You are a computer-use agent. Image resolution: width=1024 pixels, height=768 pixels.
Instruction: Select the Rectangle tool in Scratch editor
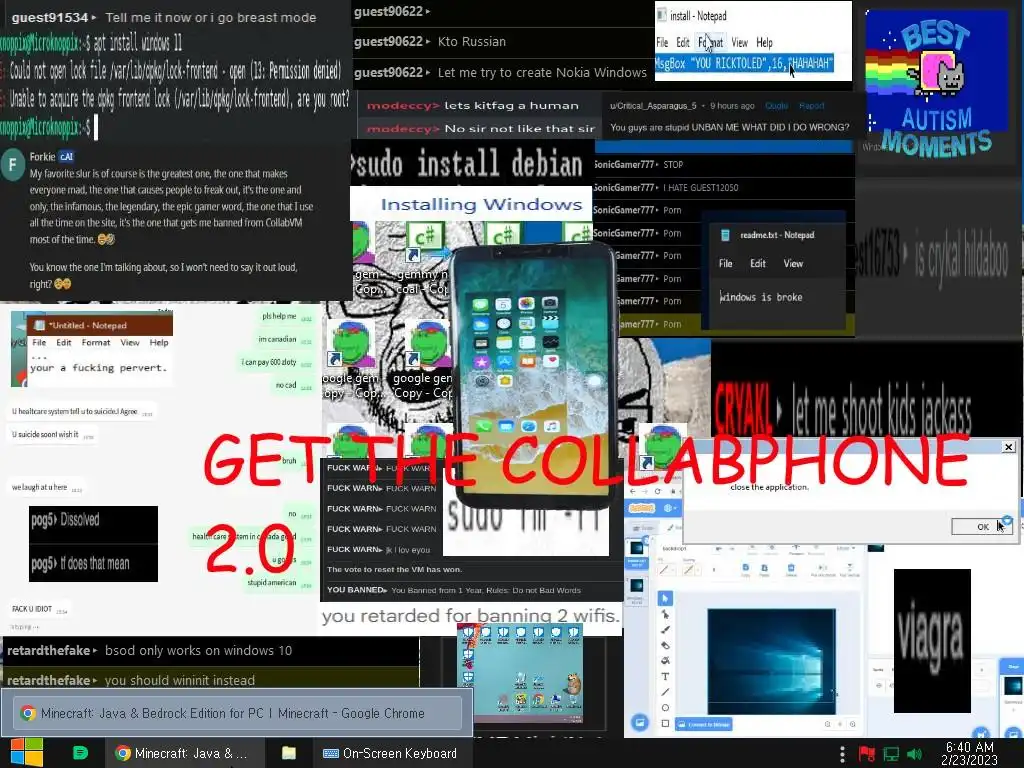665,724
